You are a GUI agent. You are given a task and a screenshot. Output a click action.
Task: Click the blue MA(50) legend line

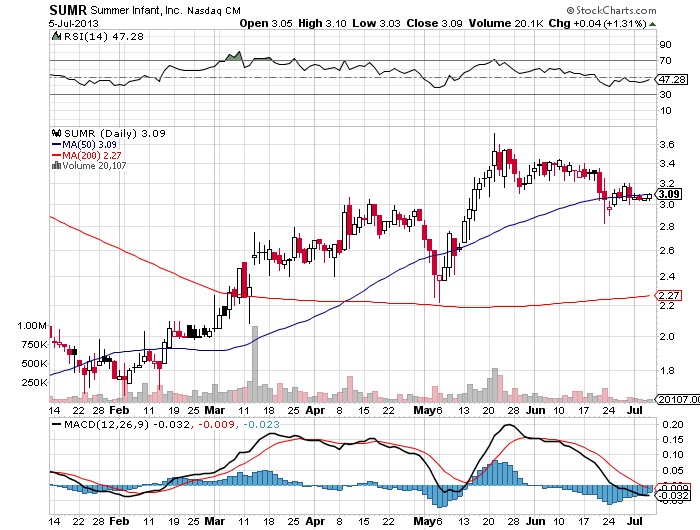pyautogui.click(x=57, y=144)
